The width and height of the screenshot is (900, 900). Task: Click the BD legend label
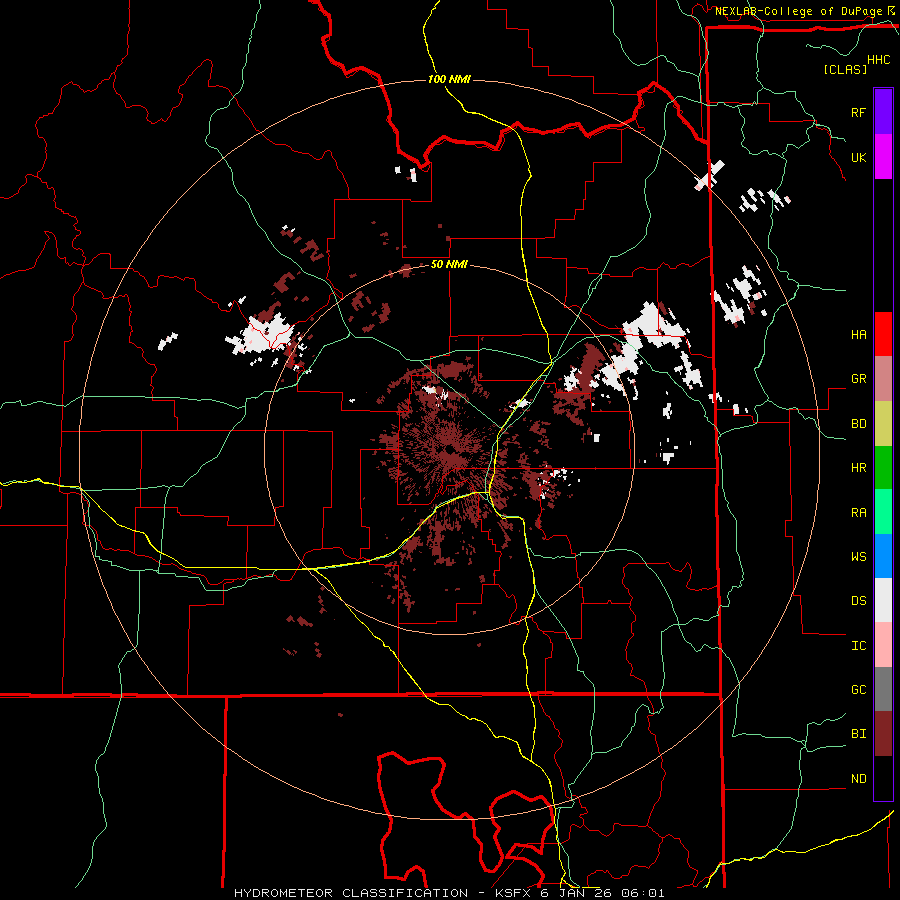858,424
